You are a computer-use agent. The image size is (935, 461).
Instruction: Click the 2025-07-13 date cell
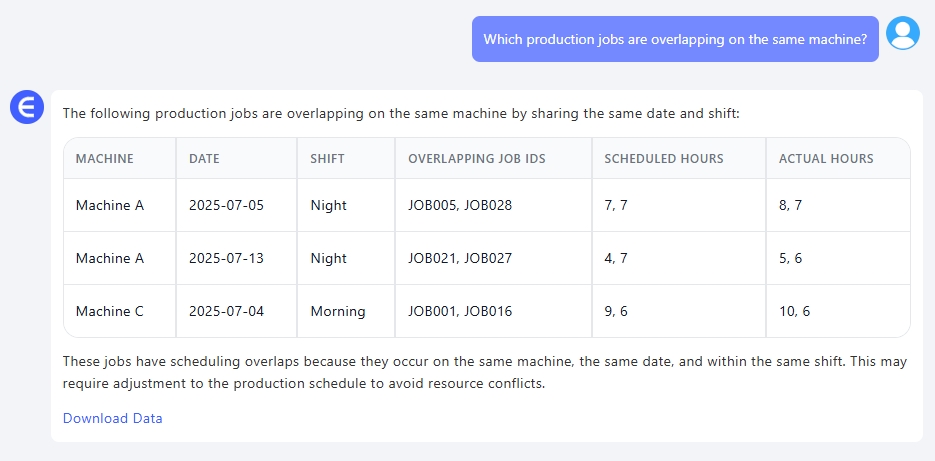click(226, 258)
